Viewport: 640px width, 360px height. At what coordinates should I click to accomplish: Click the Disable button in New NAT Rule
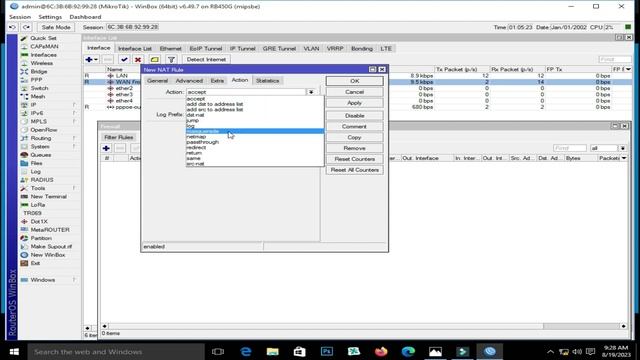click(x=354, y=116)
